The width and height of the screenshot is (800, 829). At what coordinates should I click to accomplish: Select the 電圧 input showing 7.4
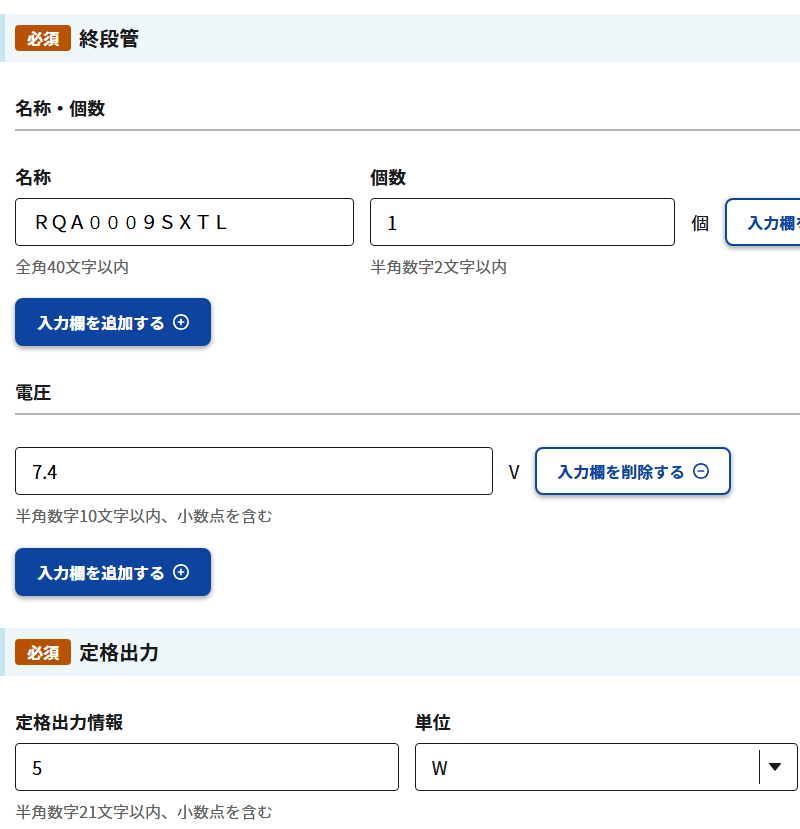click(254, 471)
